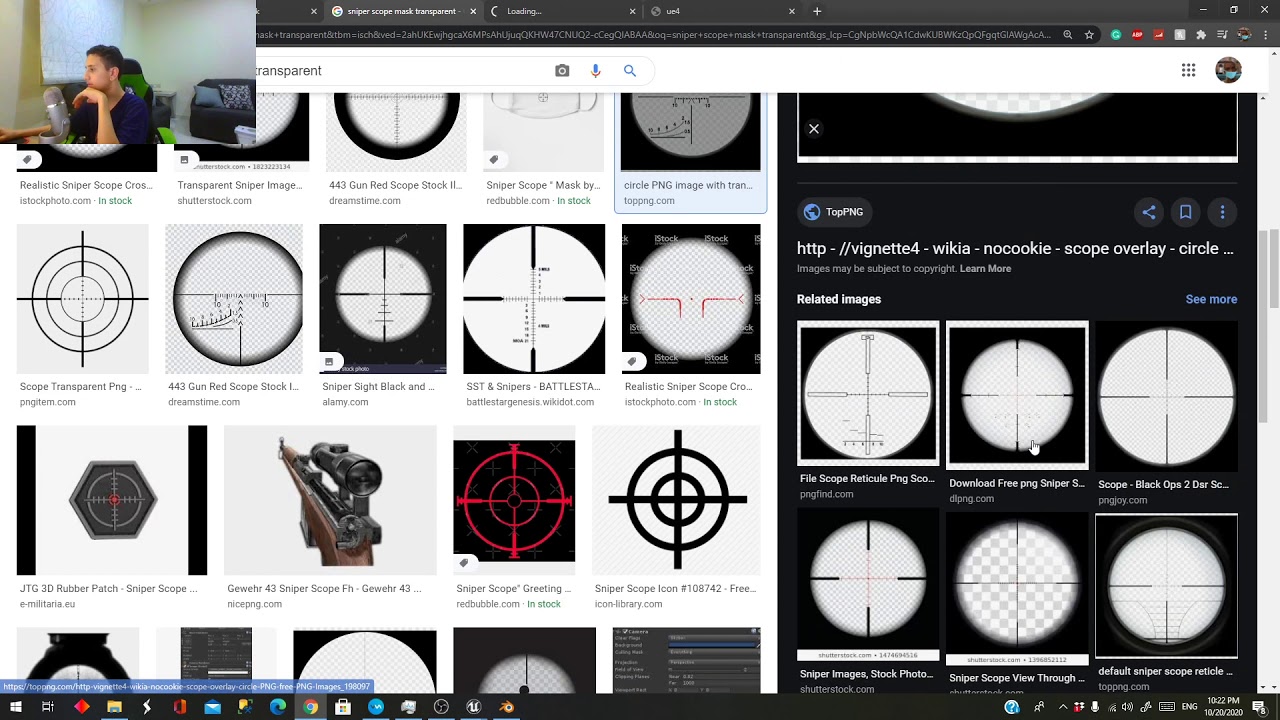Switch to Unreal Engine on the taskbar
1280x720 pixels.
click(474, 707)
